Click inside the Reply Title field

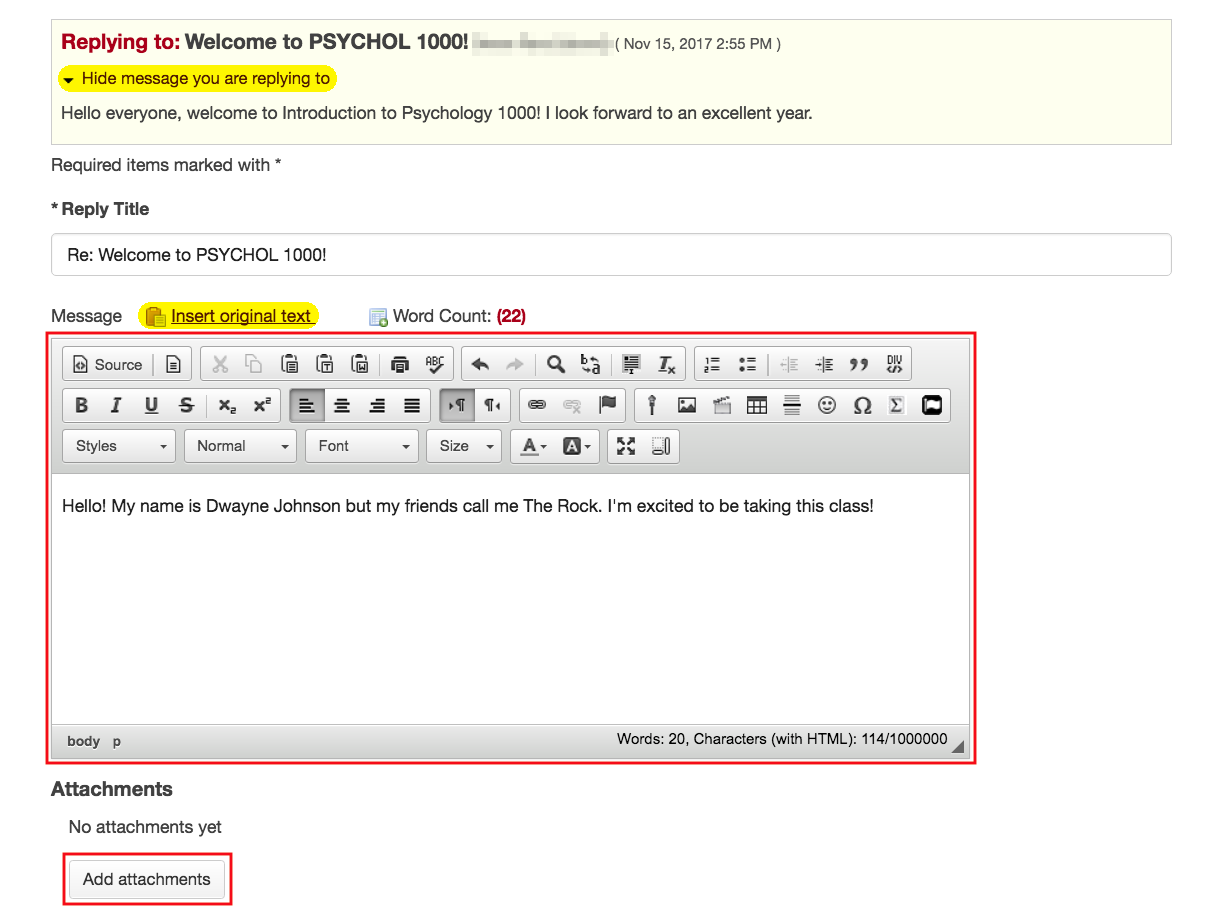[612, 255]
